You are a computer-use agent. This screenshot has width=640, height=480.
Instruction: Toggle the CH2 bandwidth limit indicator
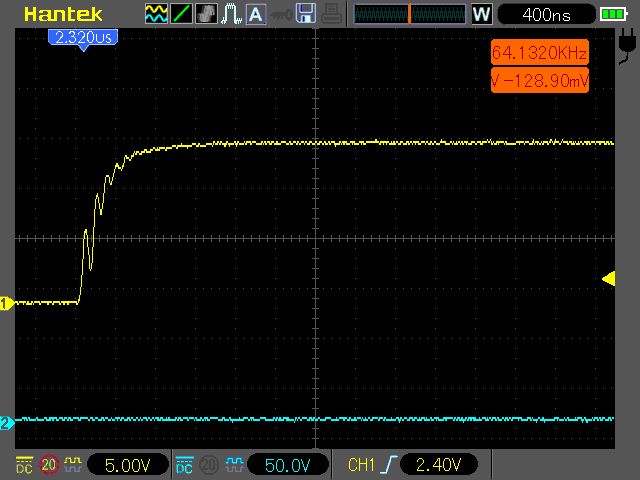coord(211,464)
